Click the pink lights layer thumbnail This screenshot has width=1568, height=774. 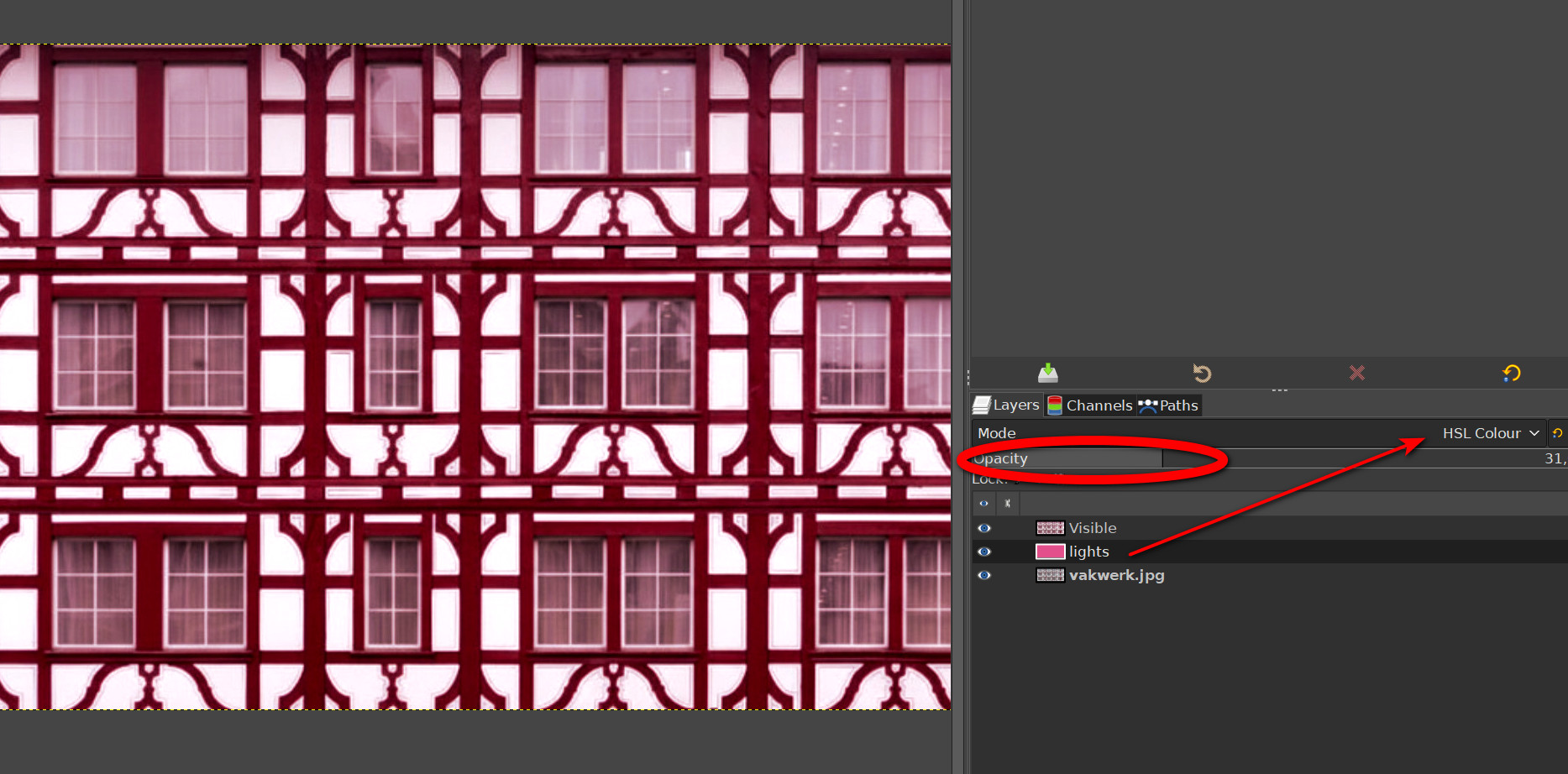click(x=1050, y=552)
